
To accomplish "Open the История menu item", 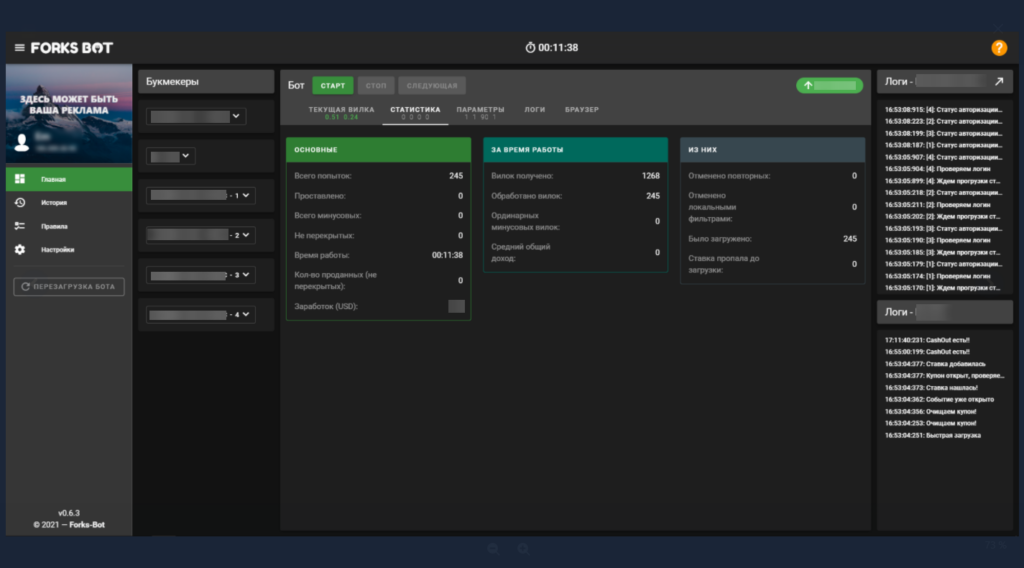I will point(69,202).
